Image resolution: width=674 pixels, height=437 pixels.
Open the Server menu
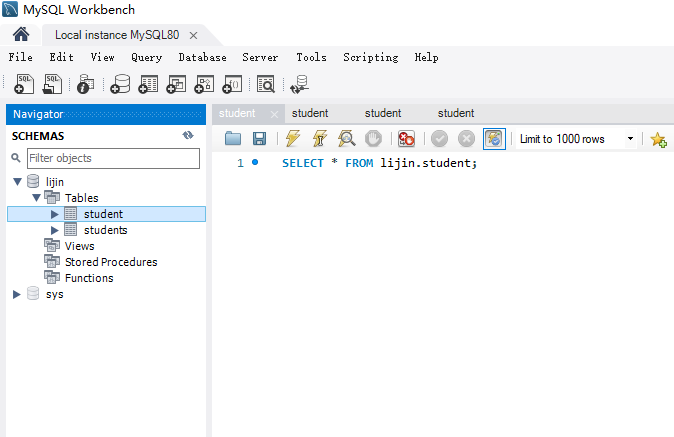click(x=260, y=57)
